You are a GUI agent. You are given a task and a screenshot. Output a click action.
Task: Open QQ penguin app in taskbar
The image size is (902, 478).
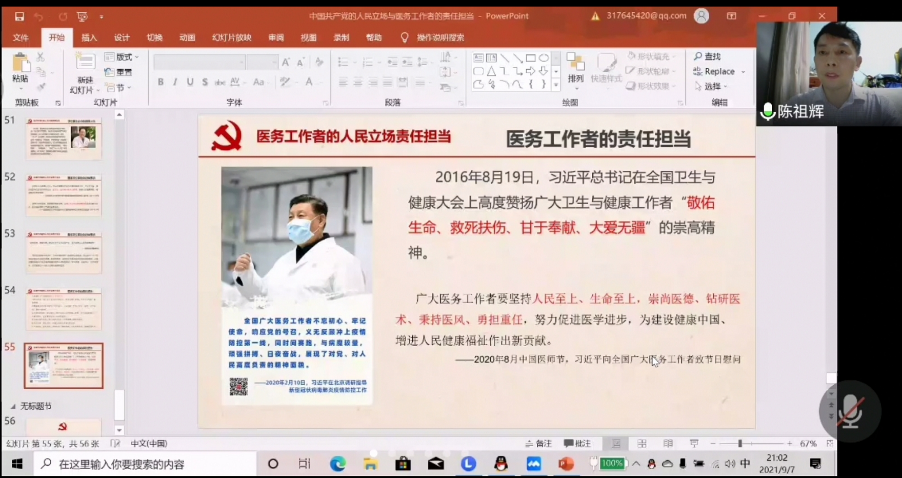point(501,464)
